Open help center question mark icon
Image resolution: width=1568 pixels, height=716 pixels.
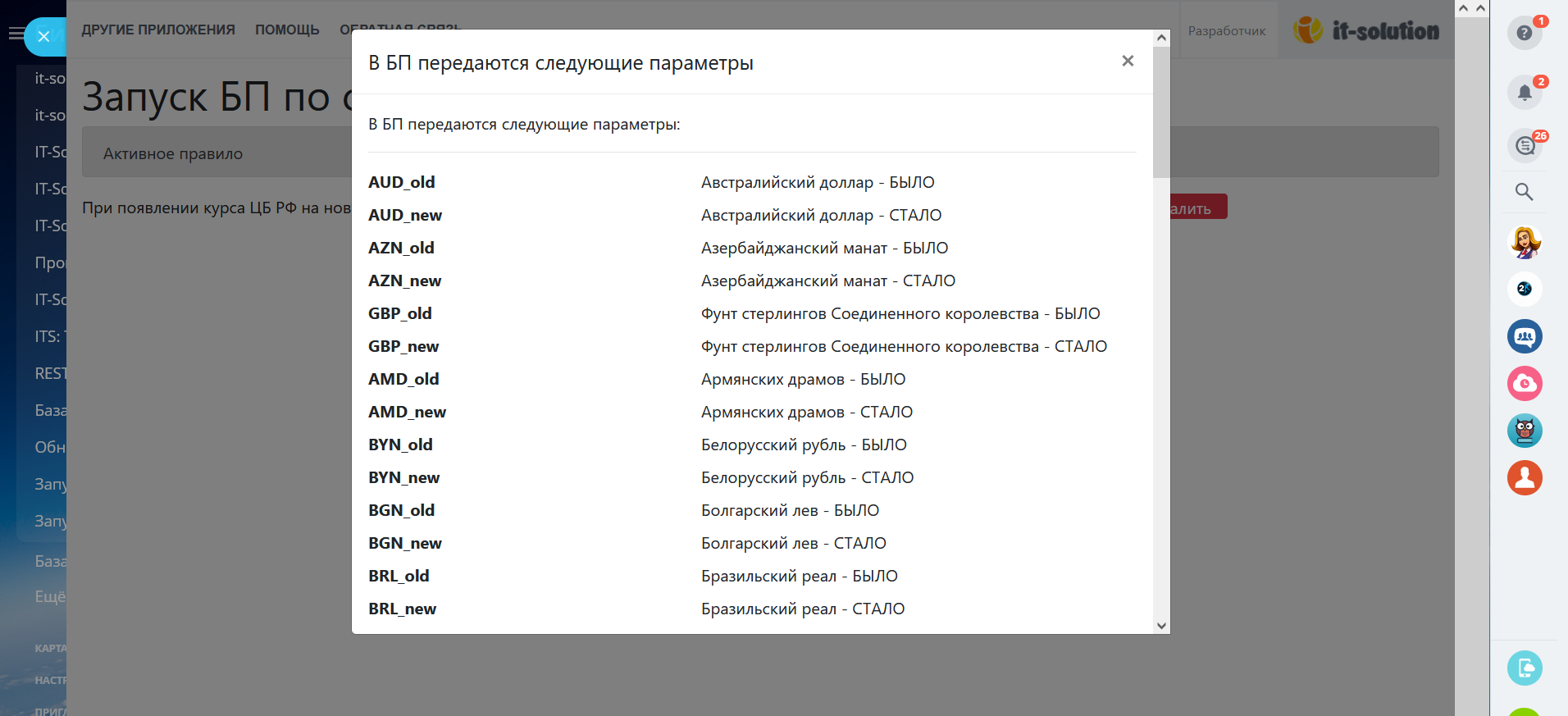pyautogui.click(x=1524, y=33)
